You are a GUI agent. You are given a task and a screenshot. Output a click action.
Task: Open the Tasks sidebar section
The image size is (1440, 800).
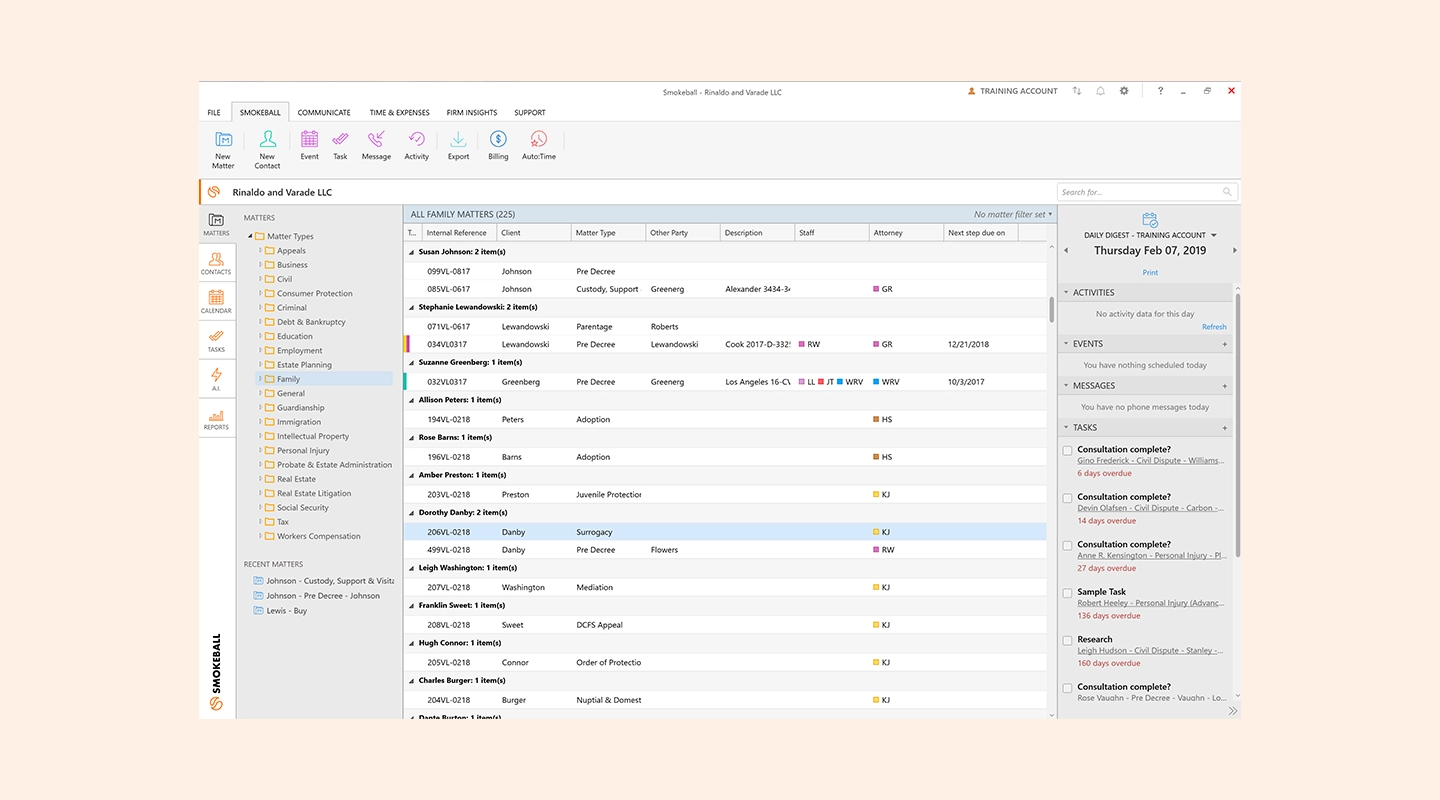coord(217,341)
